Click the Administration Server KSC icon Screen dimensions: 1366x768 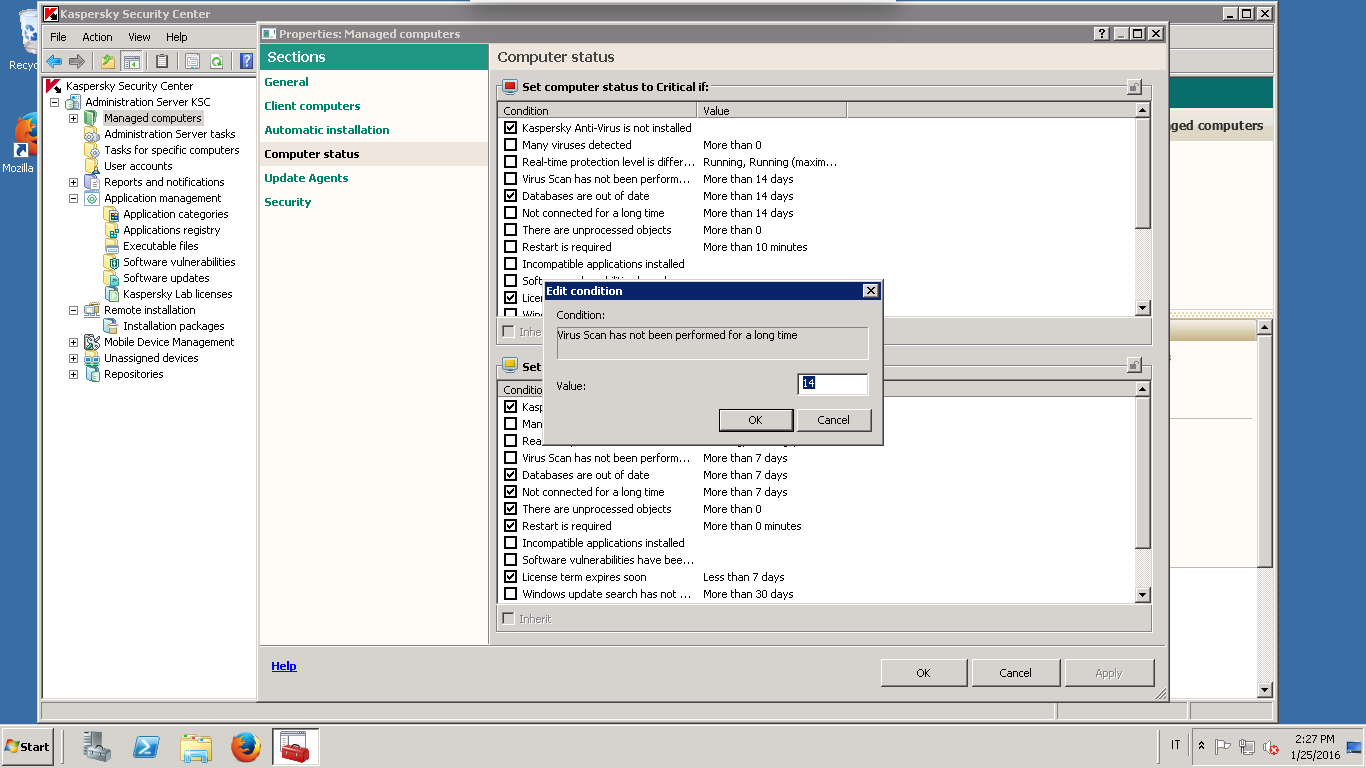73,102
